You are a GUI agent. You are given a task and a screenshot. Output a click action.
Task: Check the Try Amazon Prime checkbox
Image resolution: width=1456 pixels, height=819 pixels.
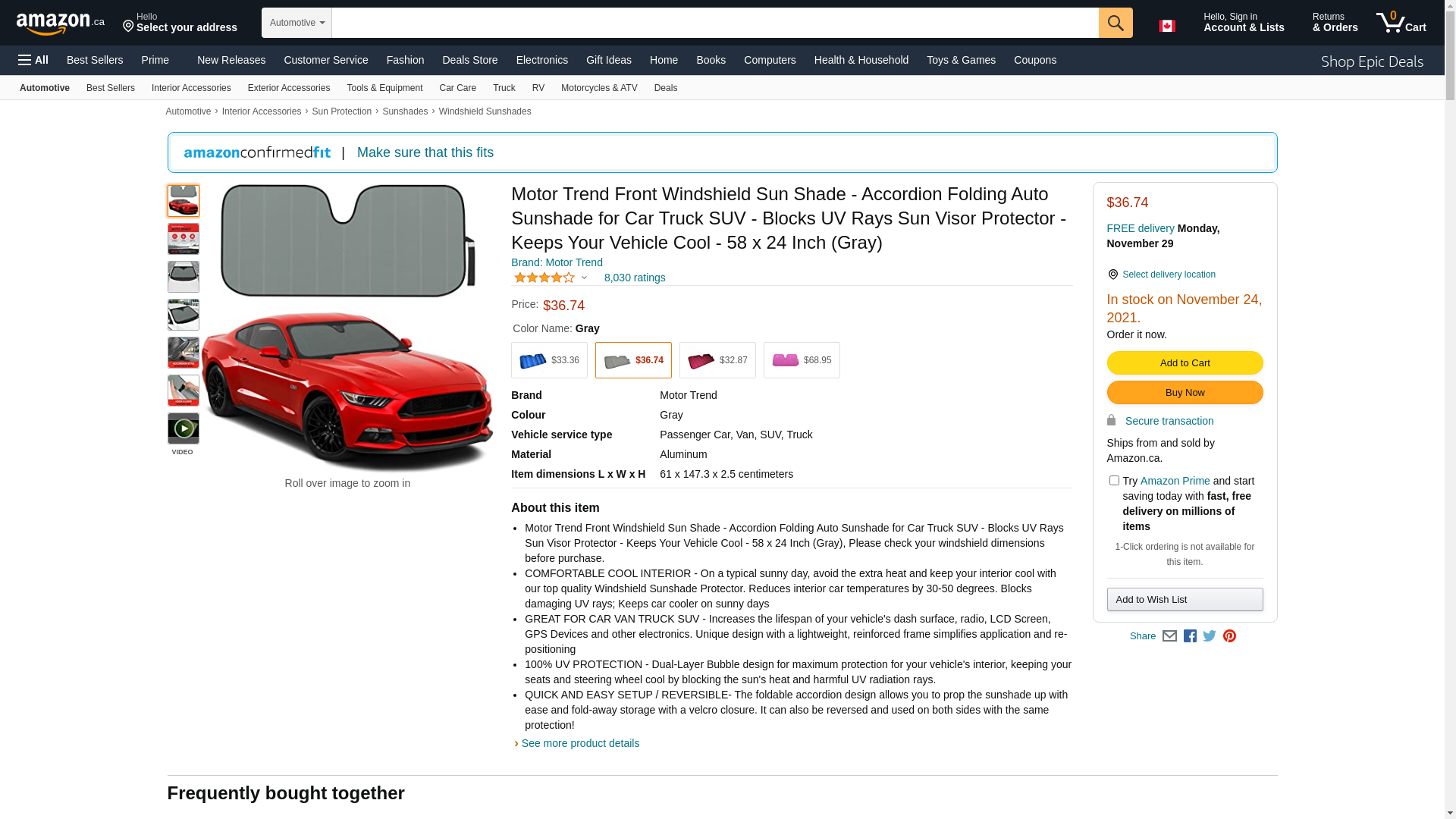coord(1114,481)
